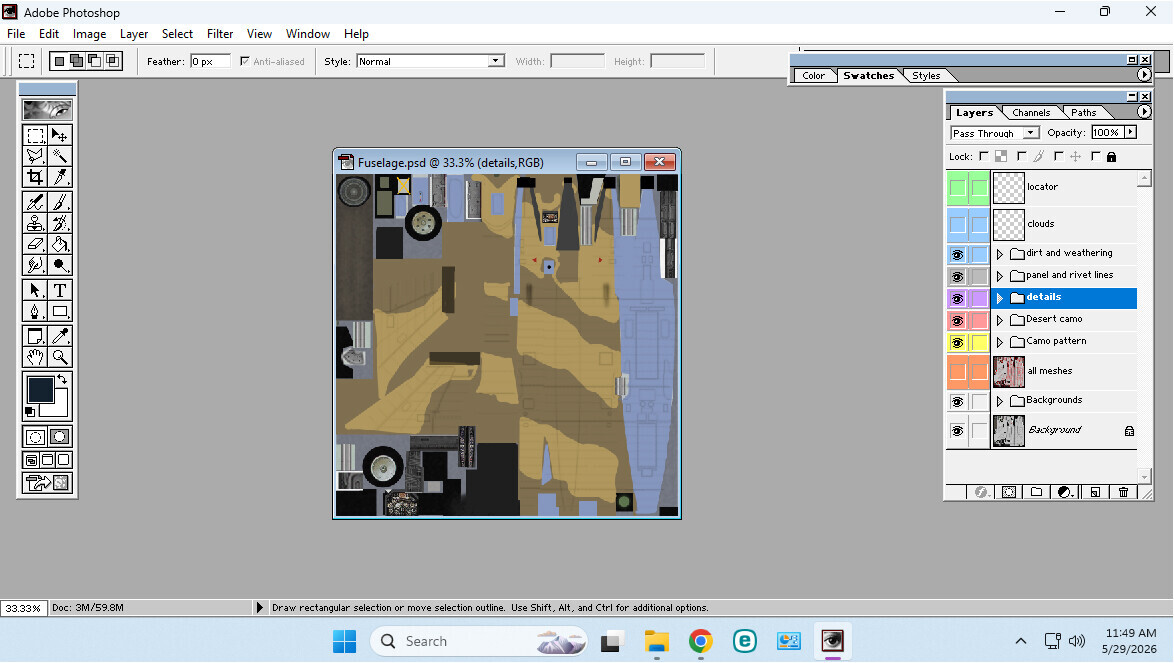Show the all meshes layer

[957, 371]
